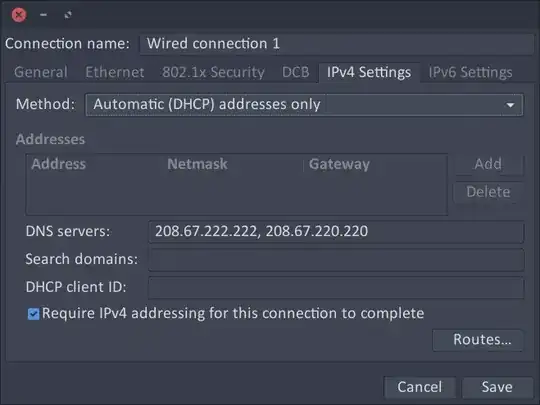Close the connection editor window
Screen dimensions: 540x405
19,15
